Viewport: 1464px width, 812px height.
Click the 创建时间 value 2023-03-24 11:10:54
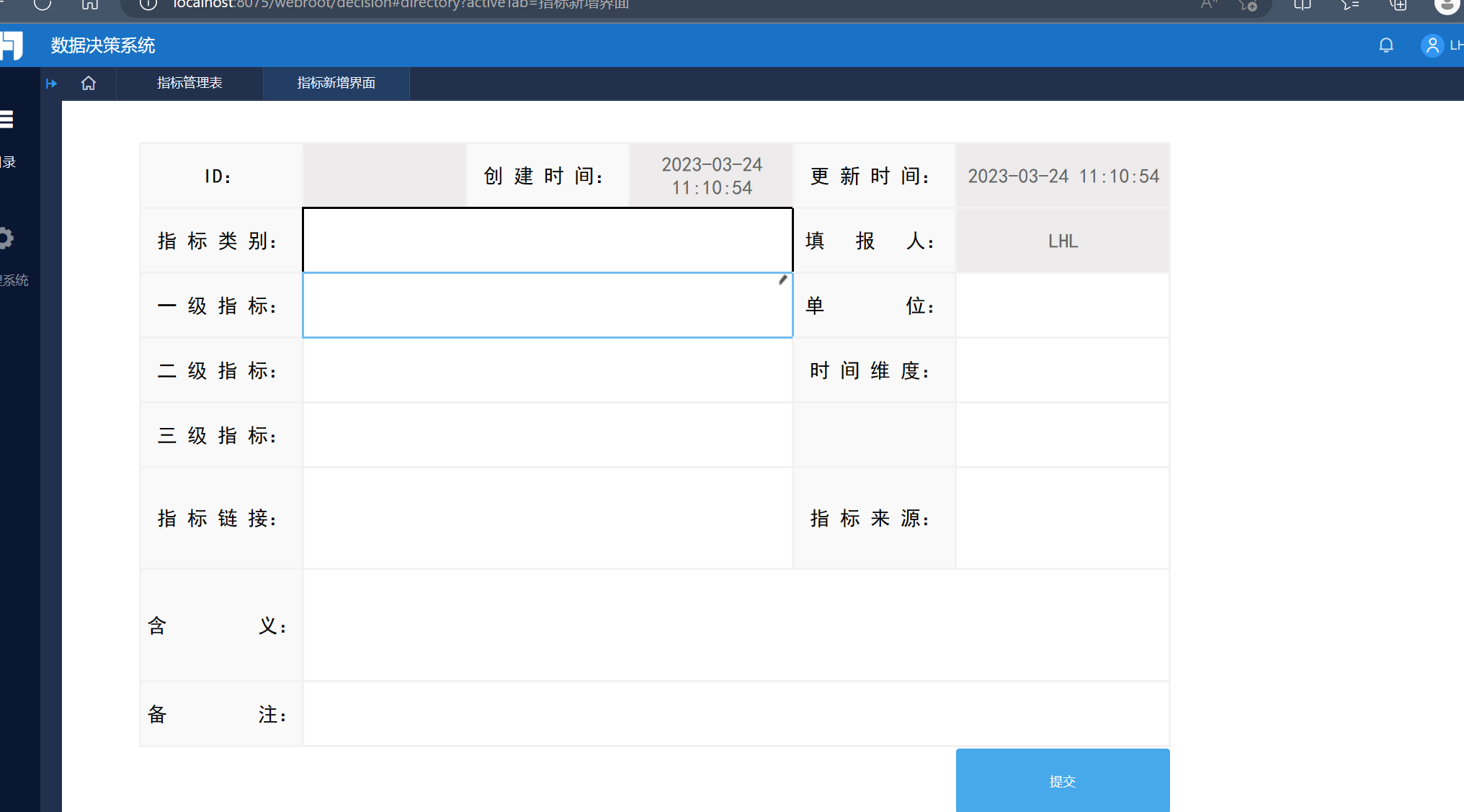tap(712, 176)
